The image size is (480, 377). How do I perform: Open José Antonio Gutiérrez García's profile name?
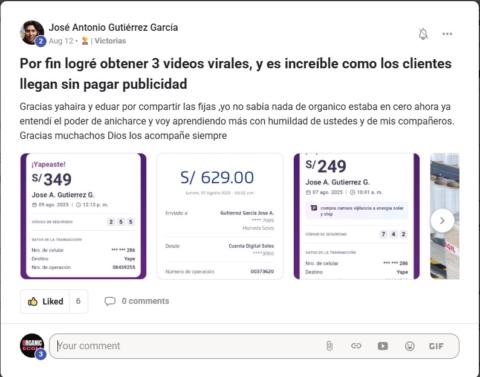click(113, 27)
